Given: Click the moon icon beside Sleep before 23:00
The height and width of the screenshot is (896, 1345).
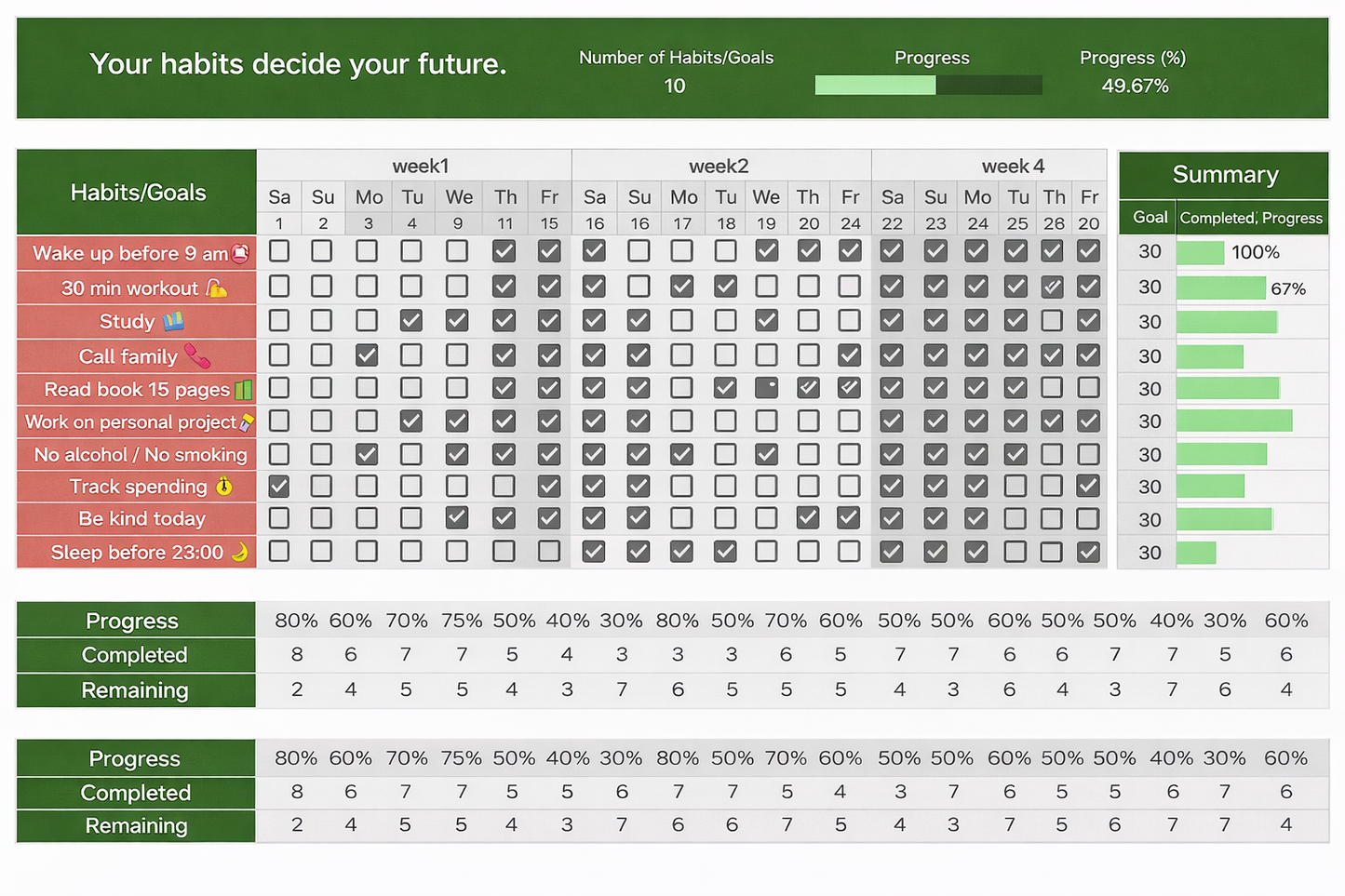Looking at the screenshot, I should click(x=239, y=553).
